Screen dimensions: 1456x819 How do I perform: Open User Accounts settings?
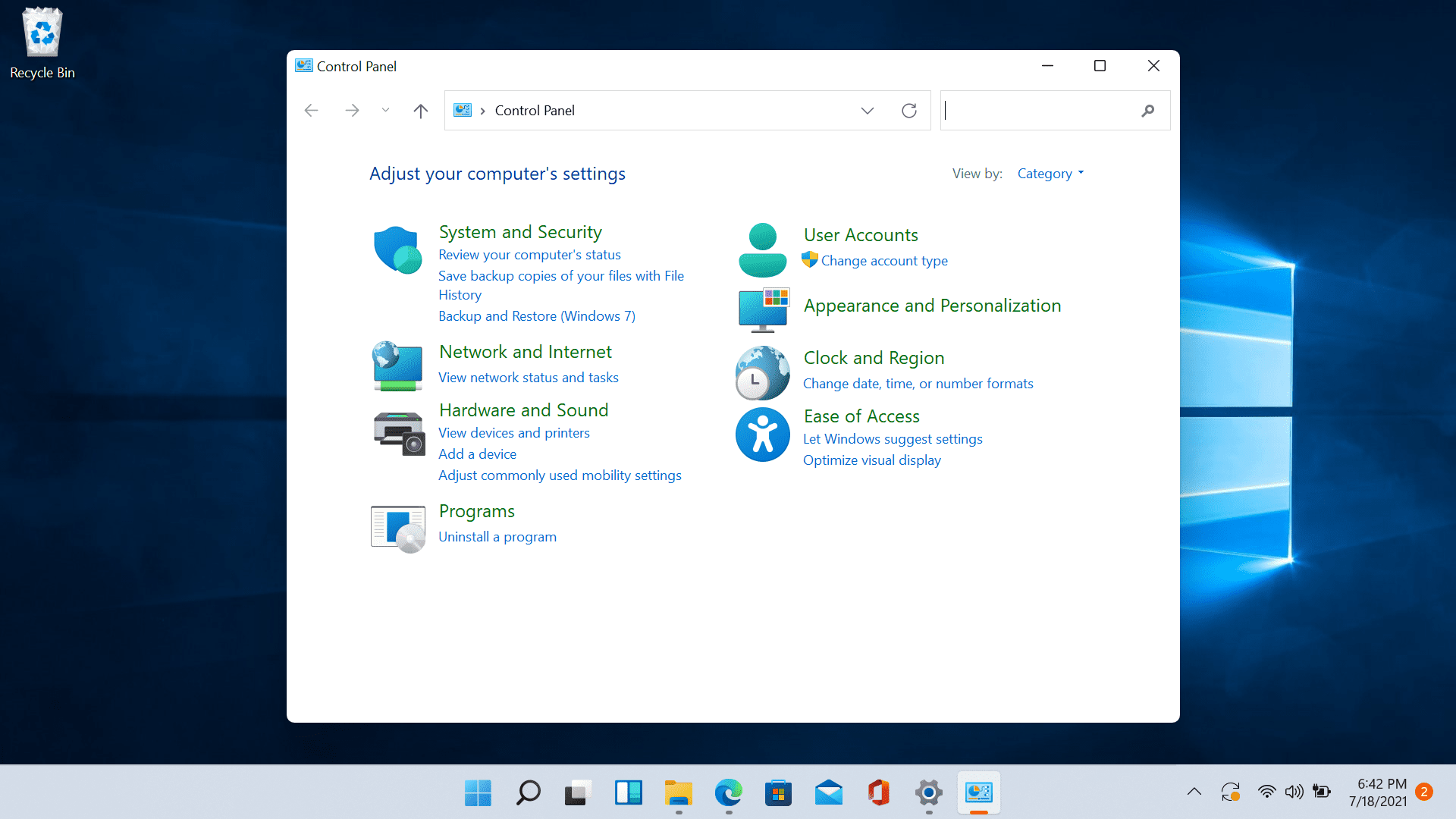click(x=860, y=234)
